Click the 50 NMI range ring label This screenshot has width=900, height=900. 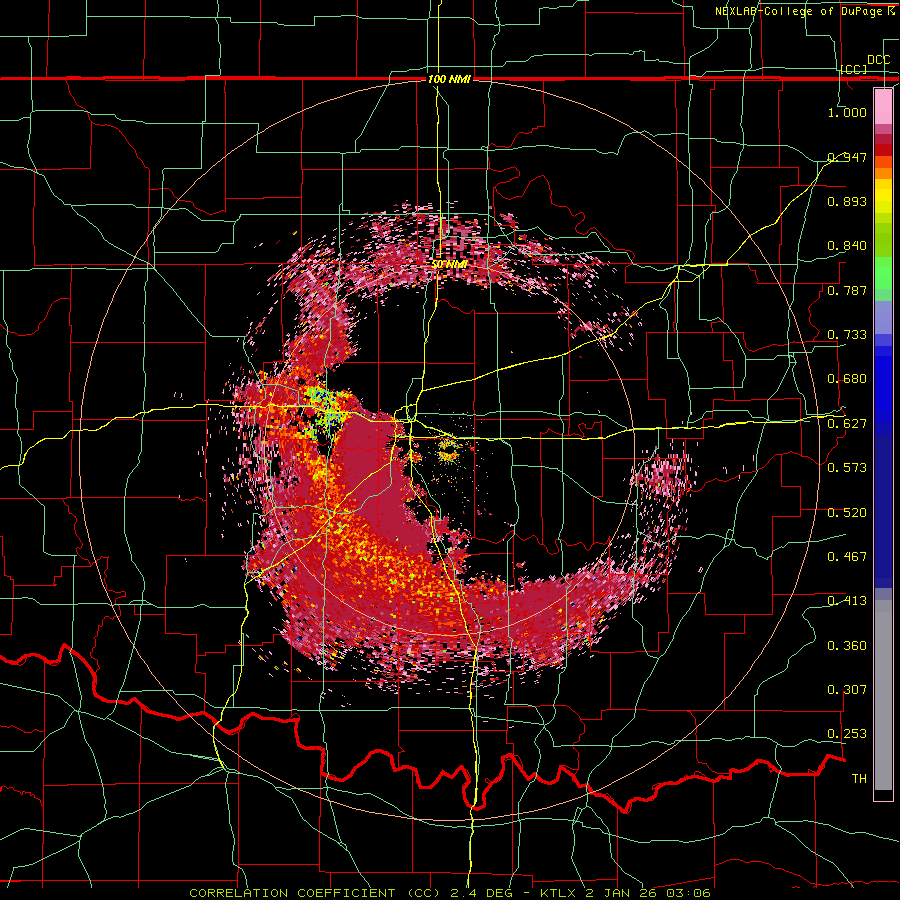(x=449, y=264)
